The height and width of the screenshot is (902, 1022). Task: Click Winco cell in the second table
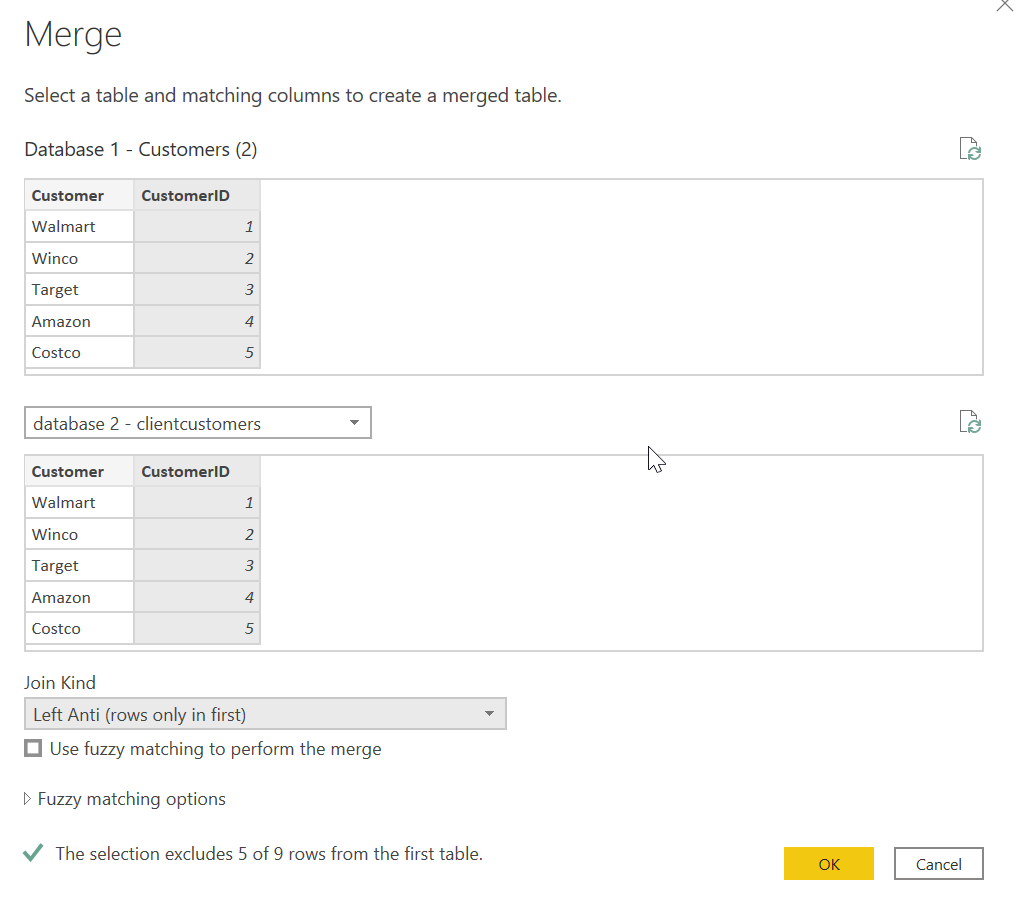[x=80, y=534]
